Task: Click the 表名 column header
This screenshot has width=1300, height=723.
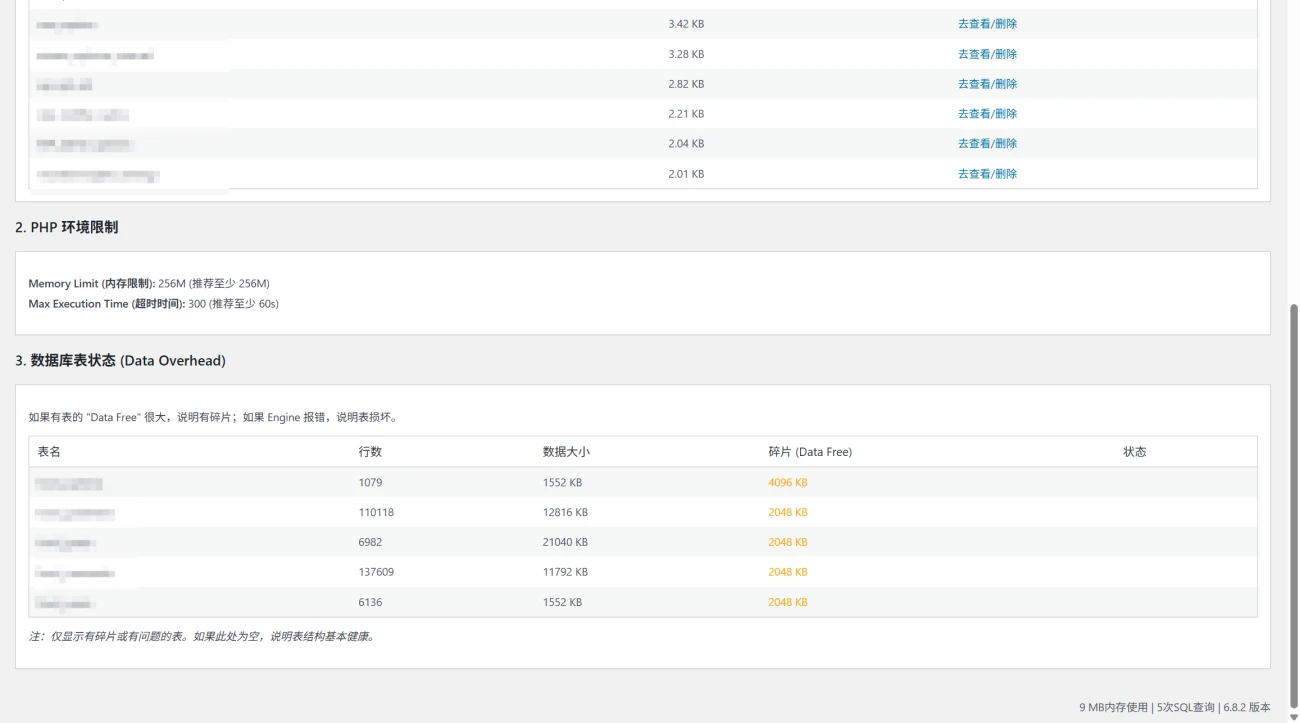Action: point(49,452)
